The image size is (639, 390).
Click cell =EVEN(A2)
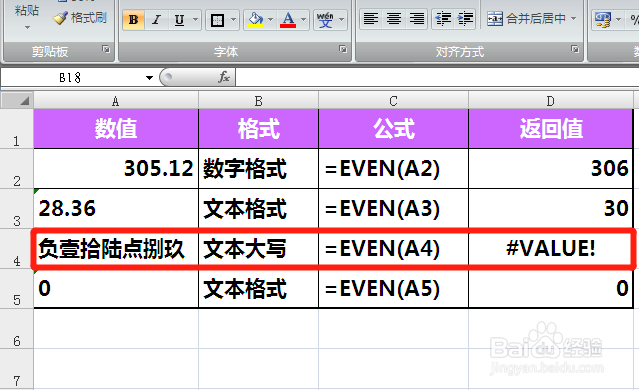pyautogui.click(x=393, y=168)
